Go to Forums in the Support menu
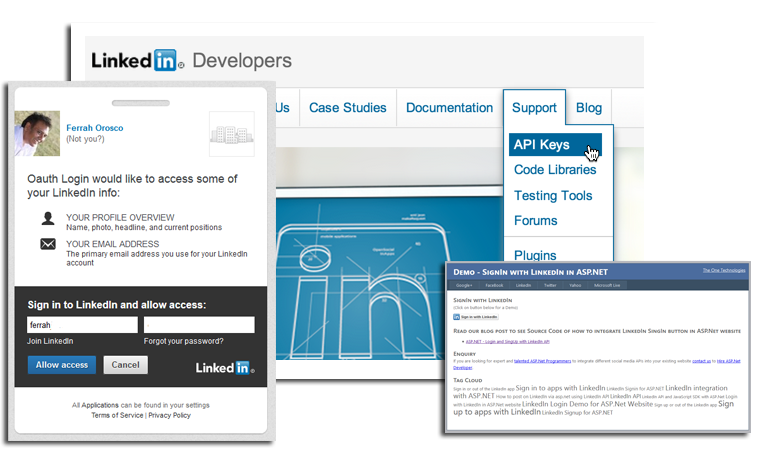This screenshot has width=764, height=463. (535, 221)
